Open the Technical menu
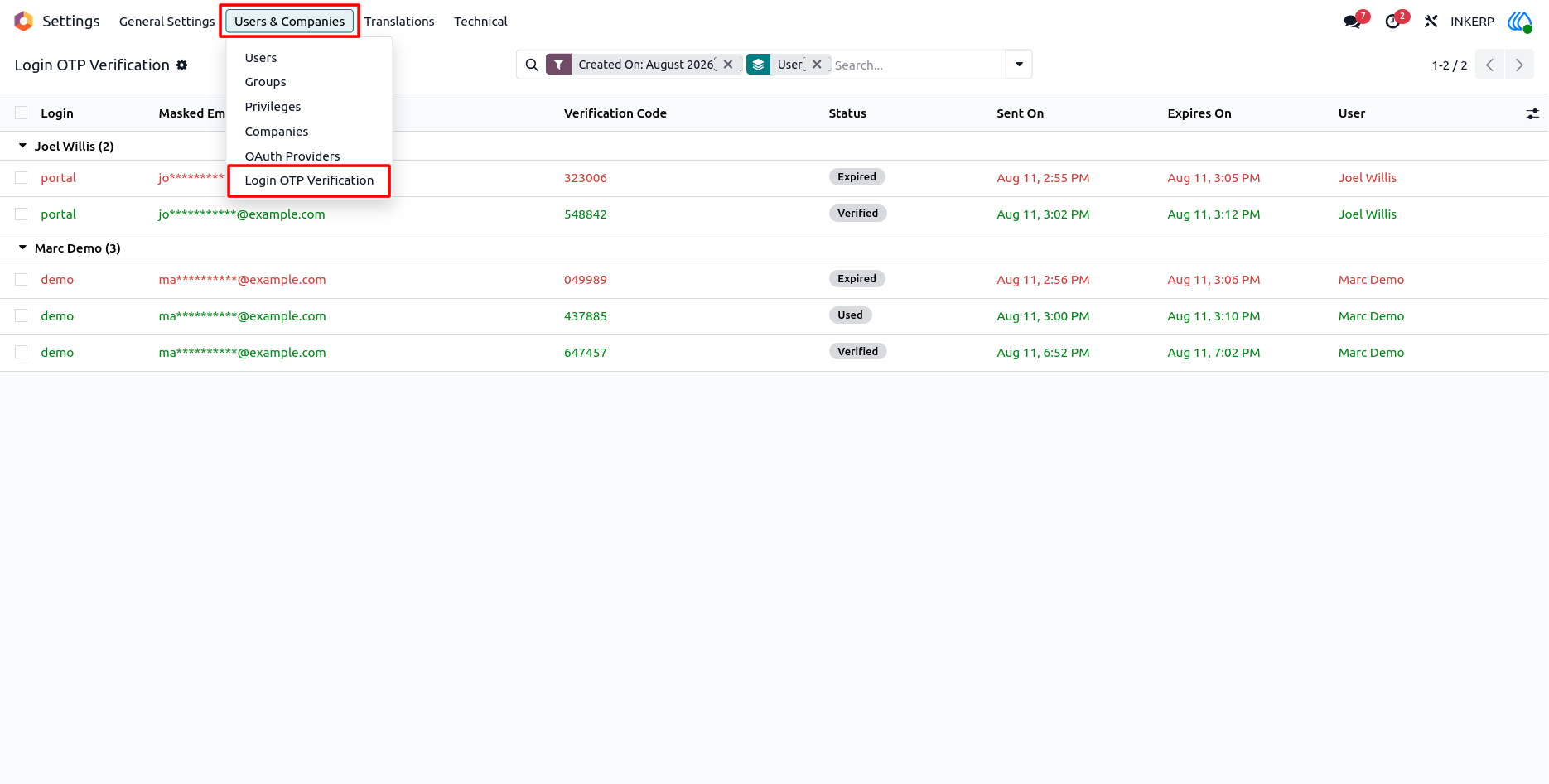 480,22
